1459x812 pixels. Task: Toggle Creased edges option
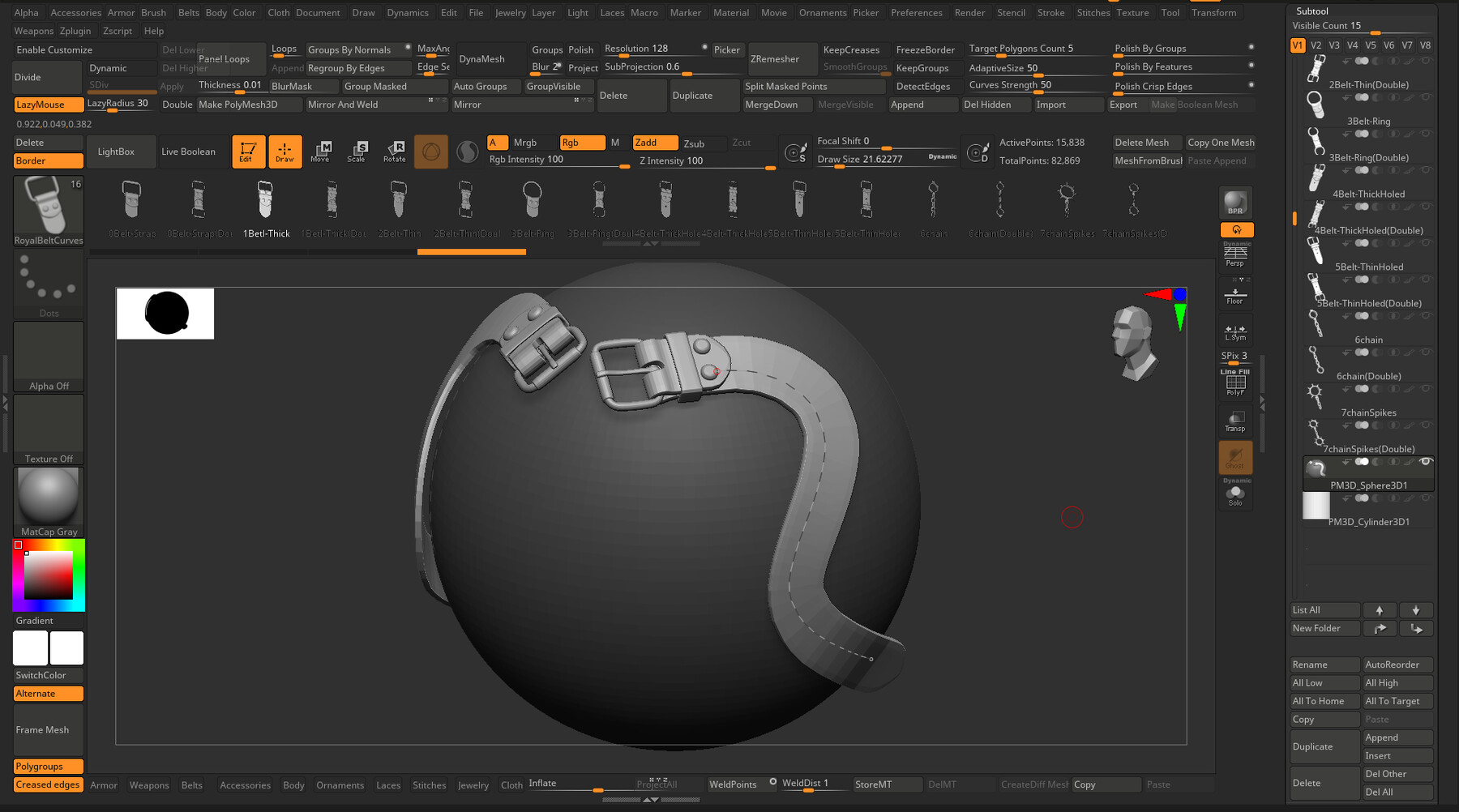49,784
